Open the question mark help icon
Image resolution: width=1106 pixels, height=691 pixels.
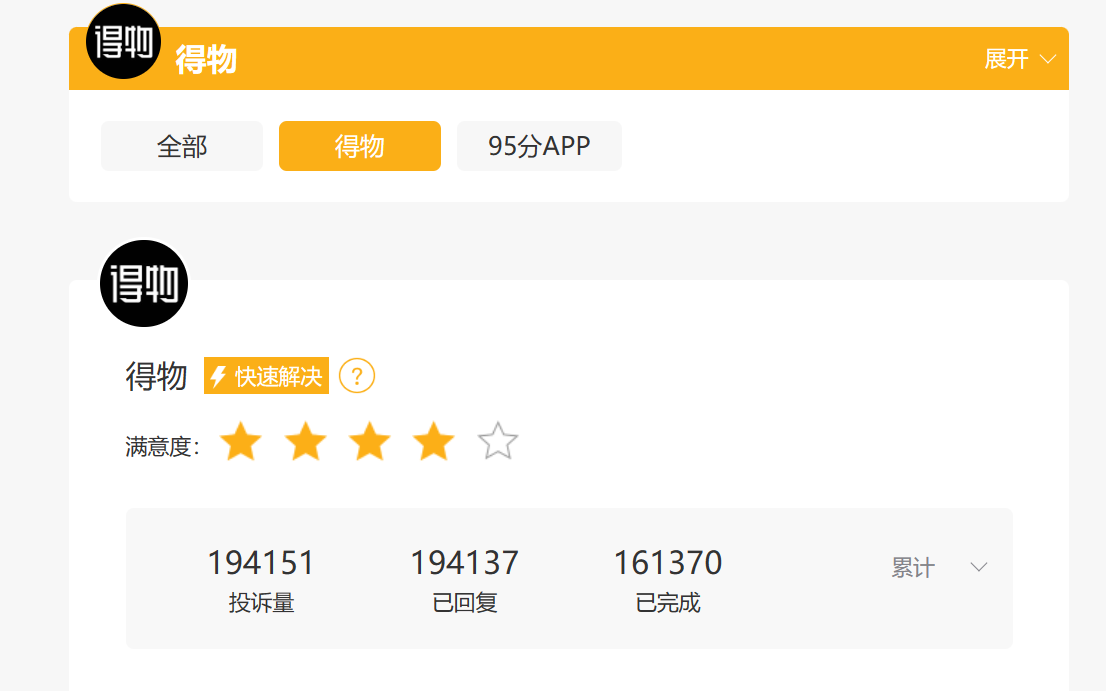tap(357, 376)
